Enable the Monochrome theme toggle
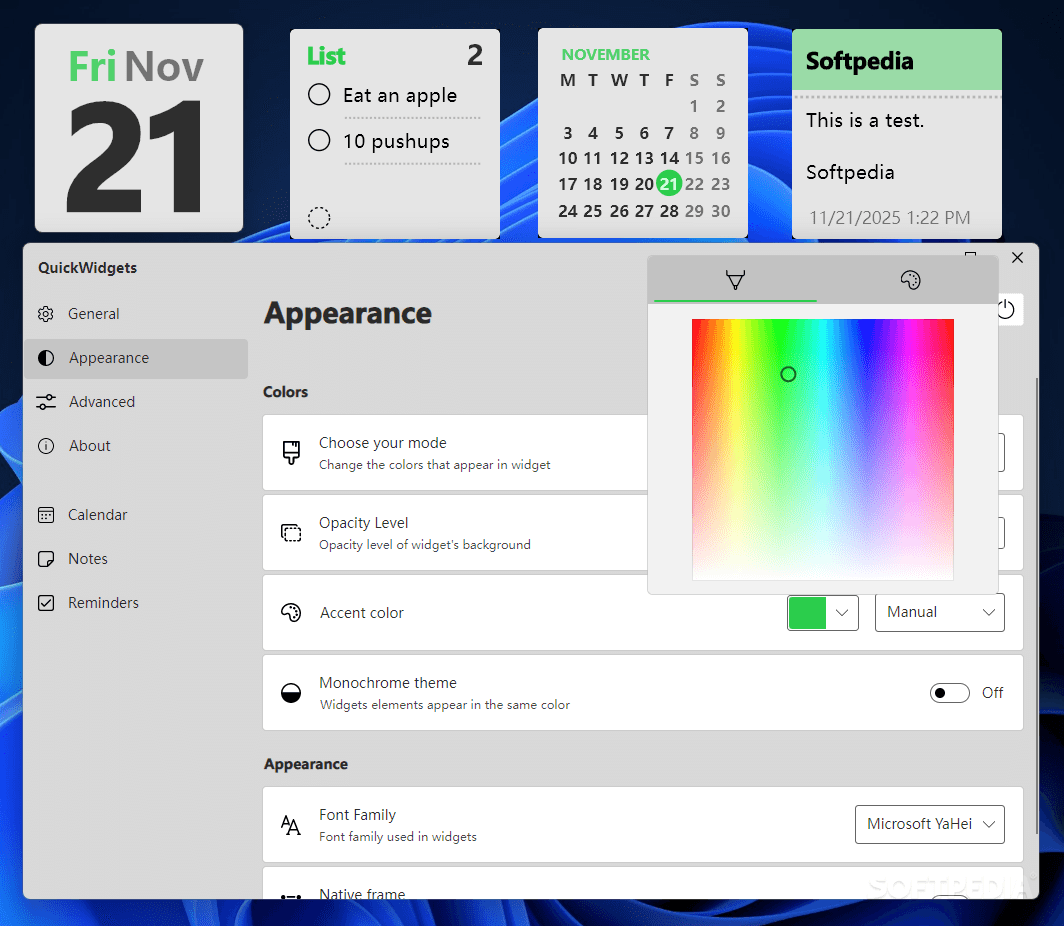 (949, 692)
